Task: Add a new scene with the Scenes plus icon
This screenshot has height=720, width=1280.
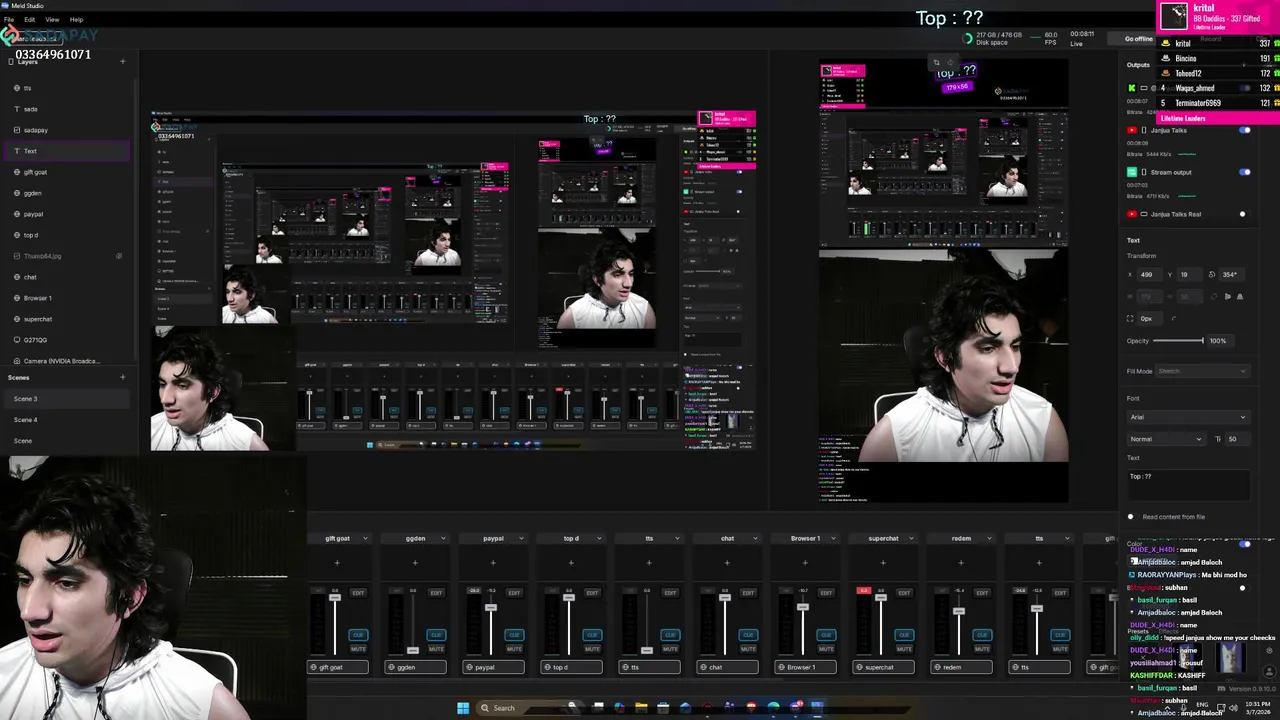Action: [x=122, y=377]
